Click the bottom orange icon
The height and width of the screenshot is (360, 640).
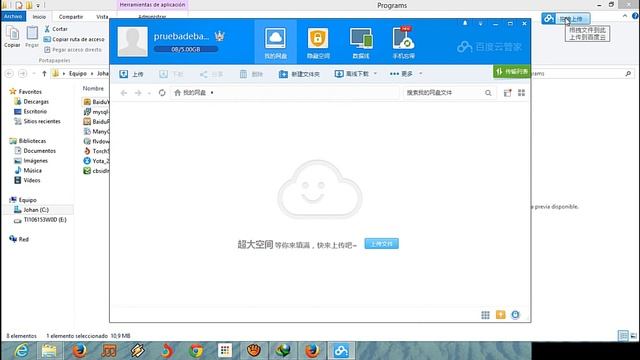pos(500,315)
